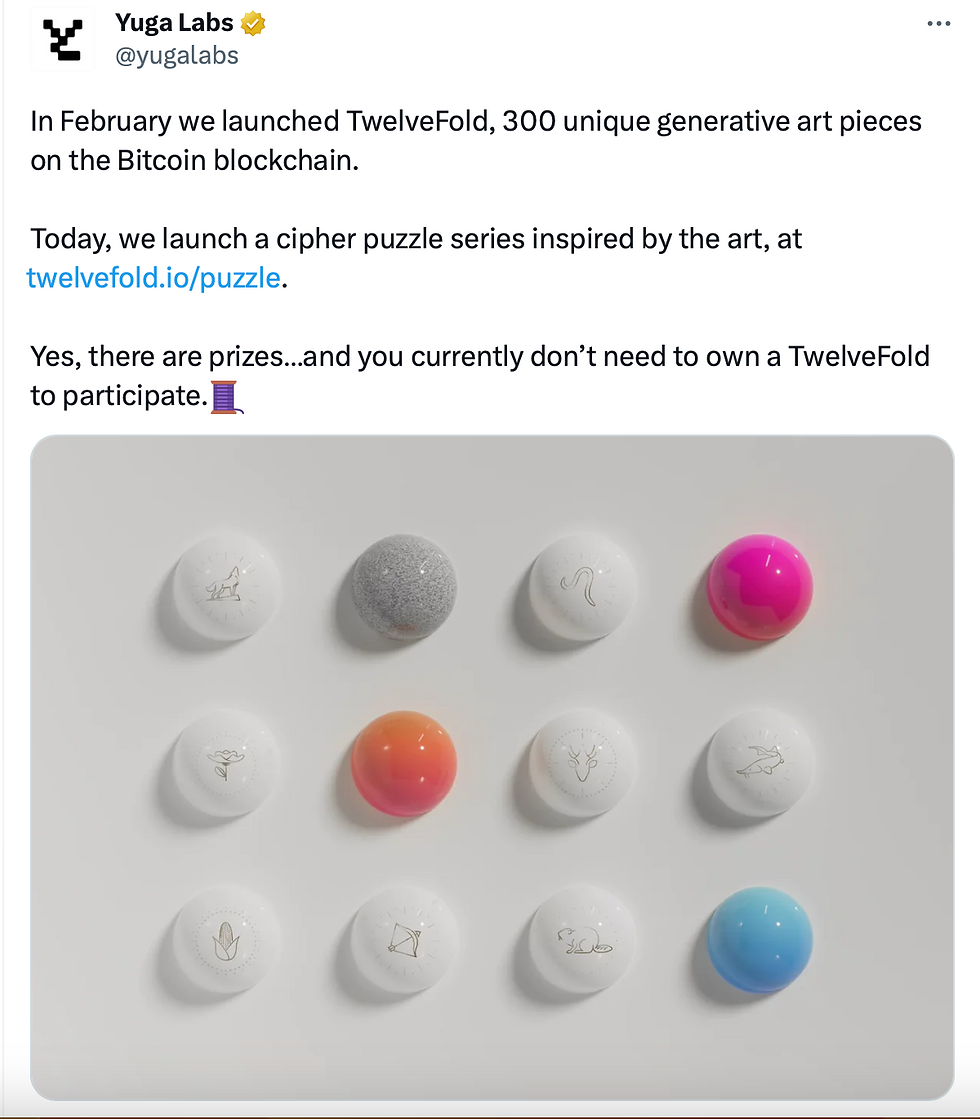
Task: Select the white sphere with flower icon
Action: coord(226,764)
